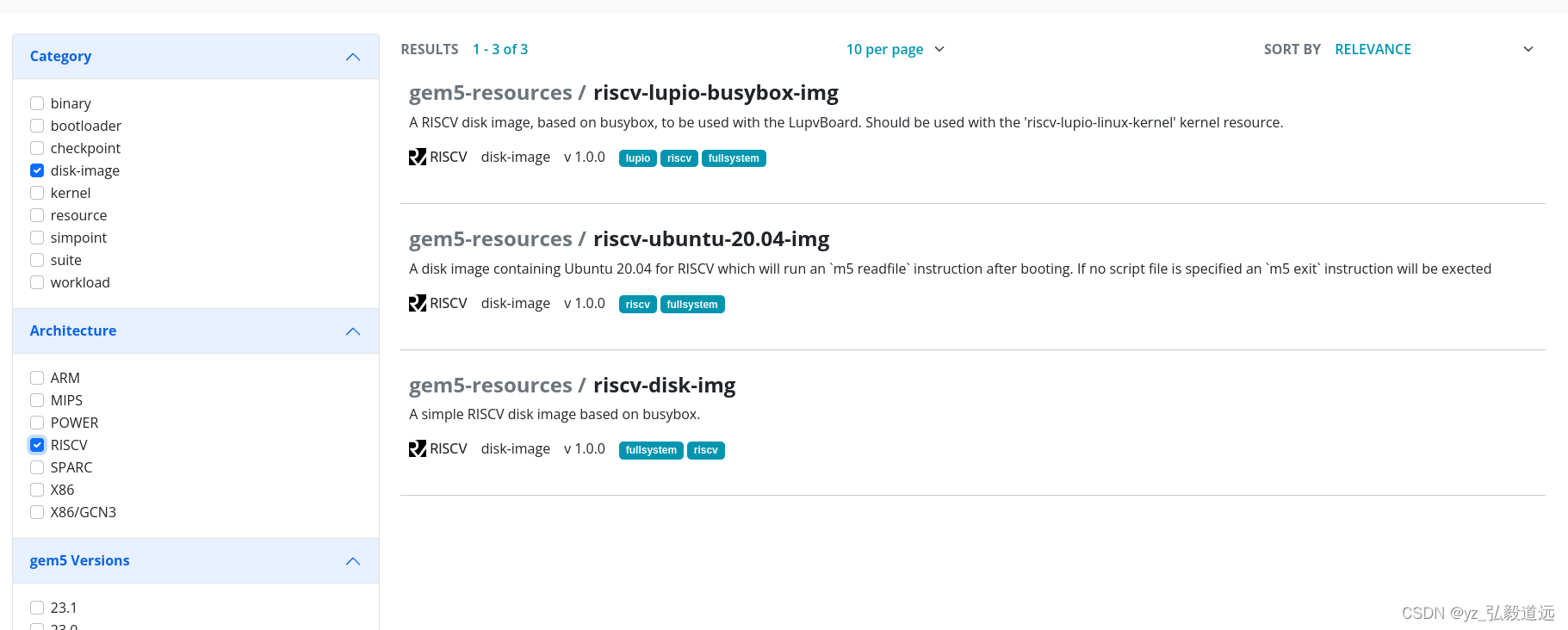Viewport: 1568px width, 630px height.
Task: Enable the simpoint category filter
Action: 37,238
